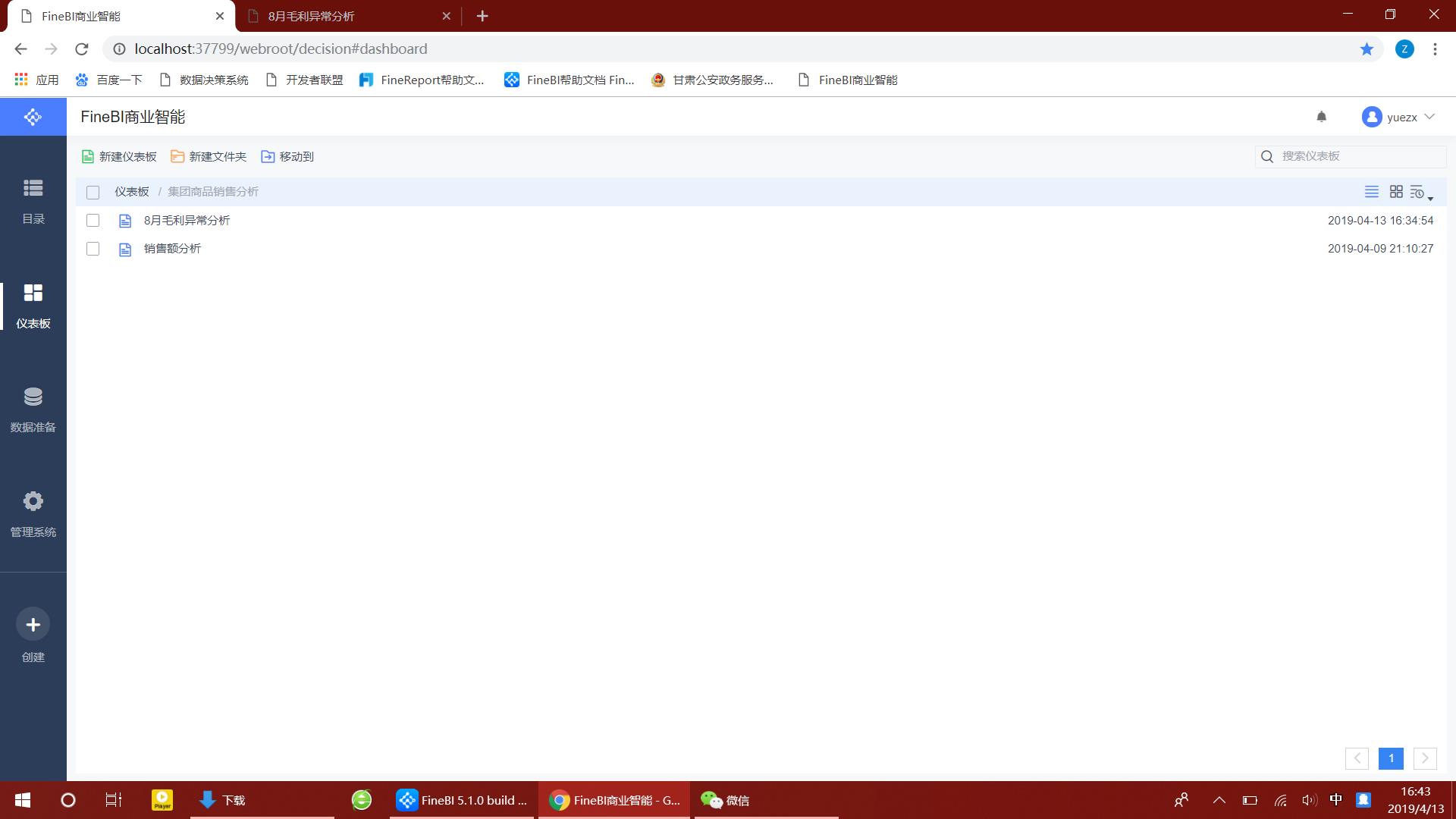Click the FineBI logo icon top-left
The image size is (1456, 819).
coord(33,117)
